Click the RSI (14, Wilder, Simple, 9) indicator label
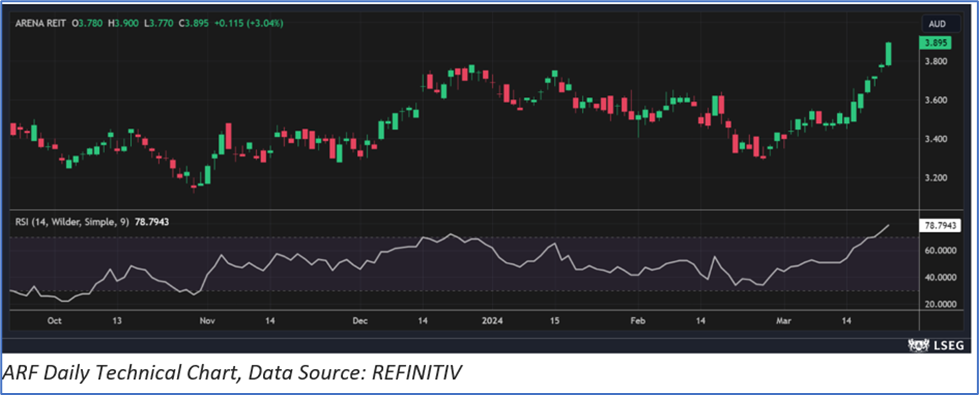The image size is (979, 395). (x=72, y=222)
